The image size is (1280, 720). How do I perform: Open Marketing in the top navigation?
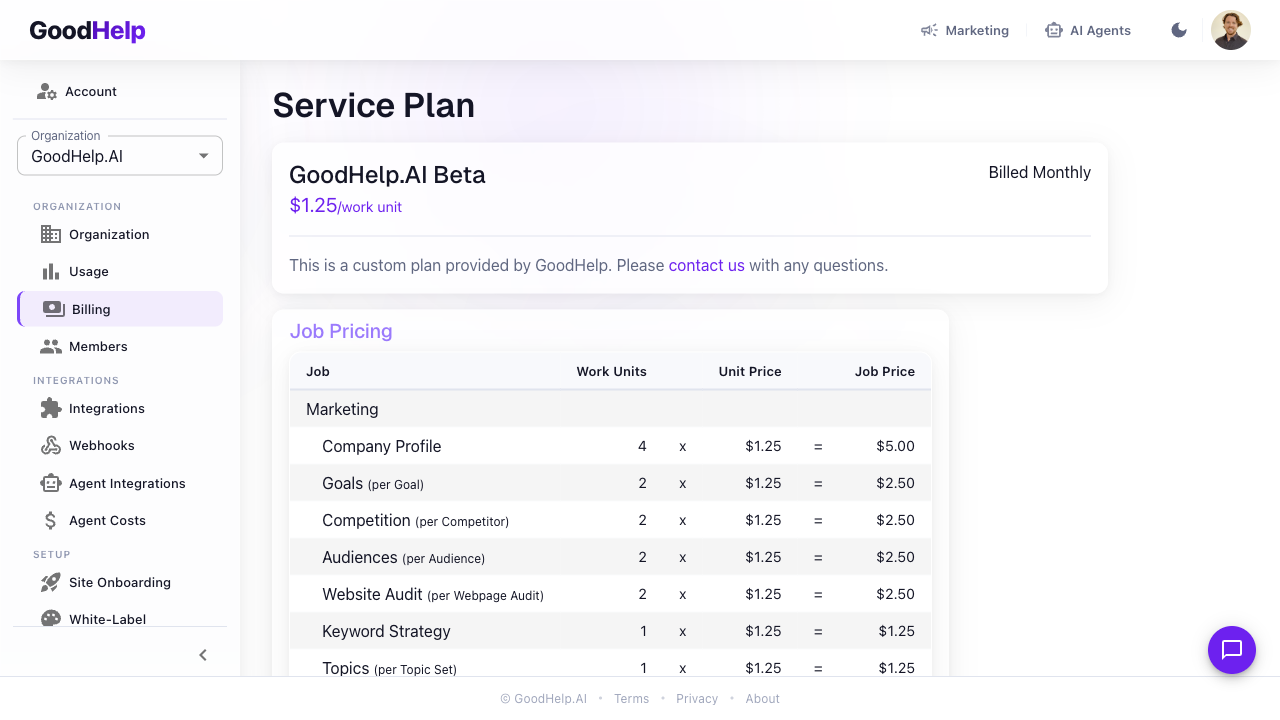965,31
